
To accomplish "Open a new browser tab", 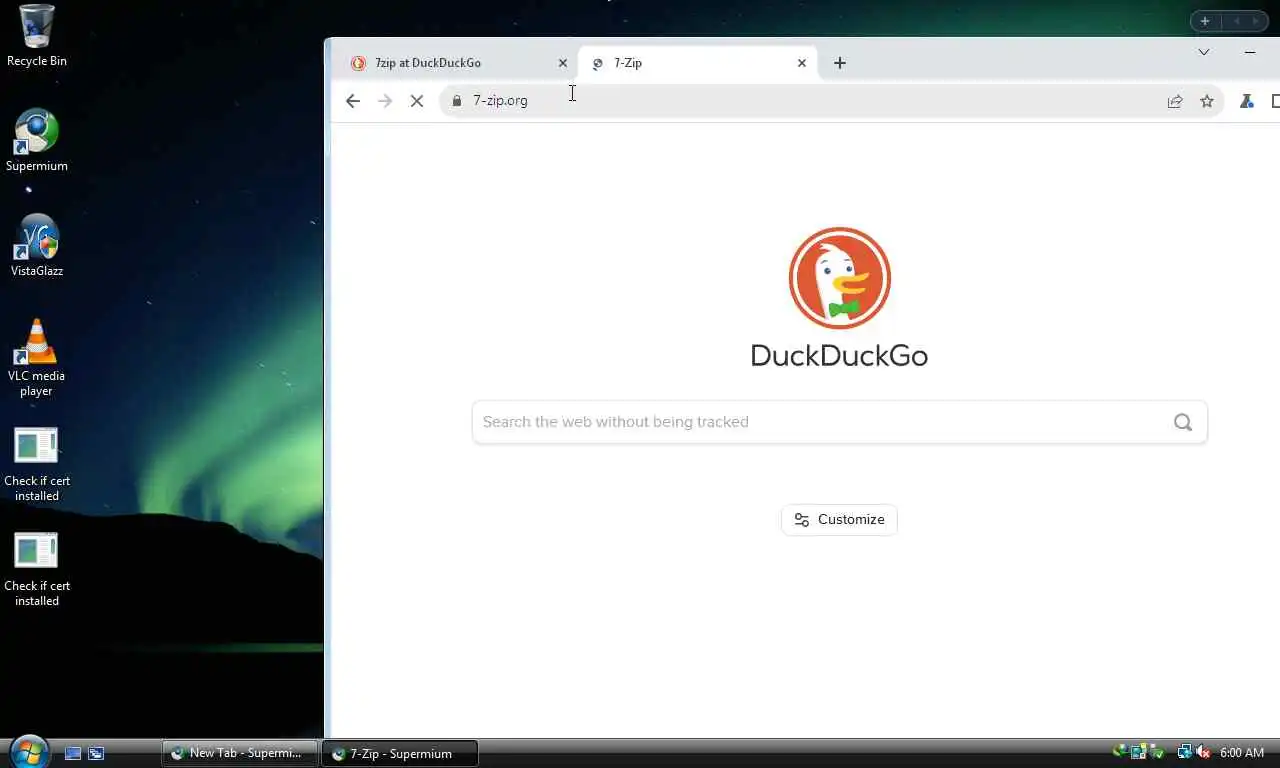I will (840, 63).
